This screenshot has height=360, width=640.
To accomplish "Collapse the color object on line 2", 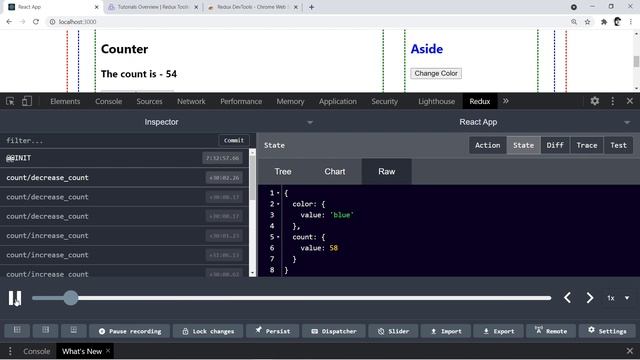I will (x=278, y=204).
